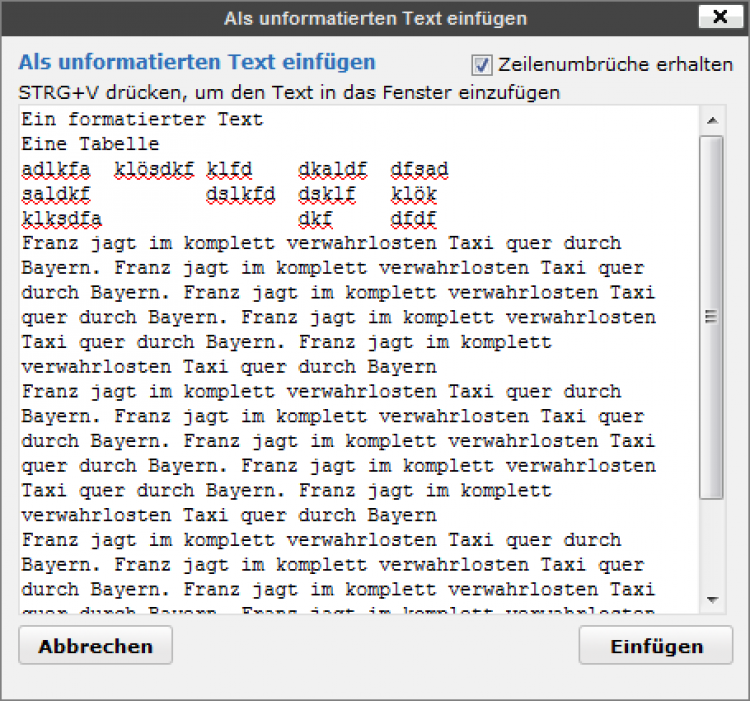Click the scrollbar down arrow
750x701 pixels.
711,599
